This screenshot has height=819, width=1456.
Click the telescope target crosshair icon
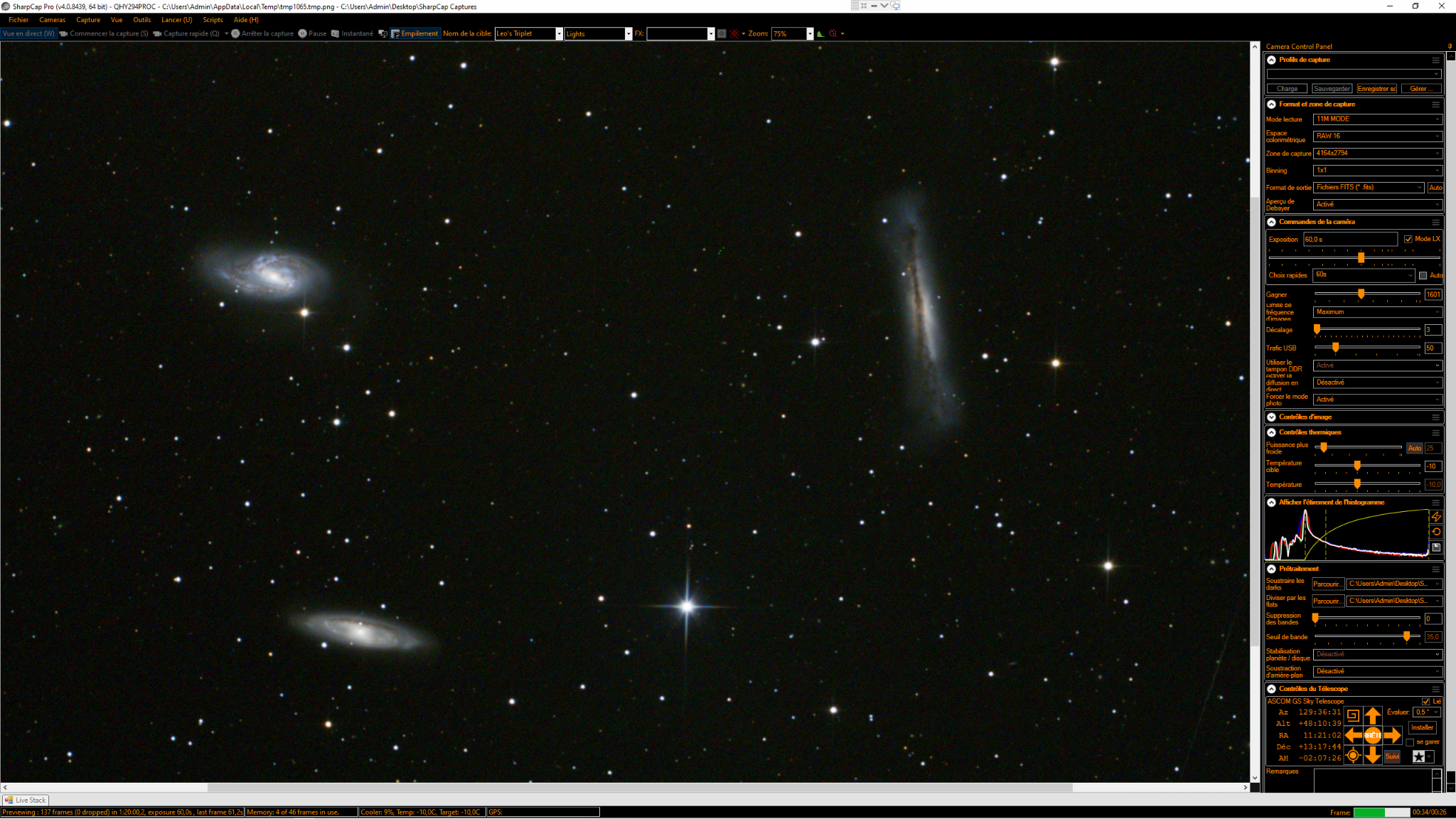pos(1353,756)
